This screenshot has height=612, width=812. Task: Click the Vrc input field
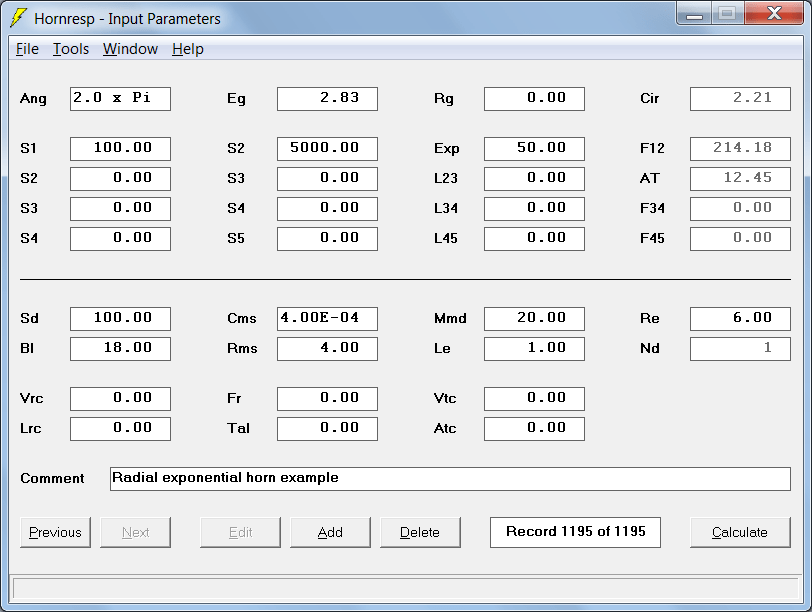(x=120, y=399)
